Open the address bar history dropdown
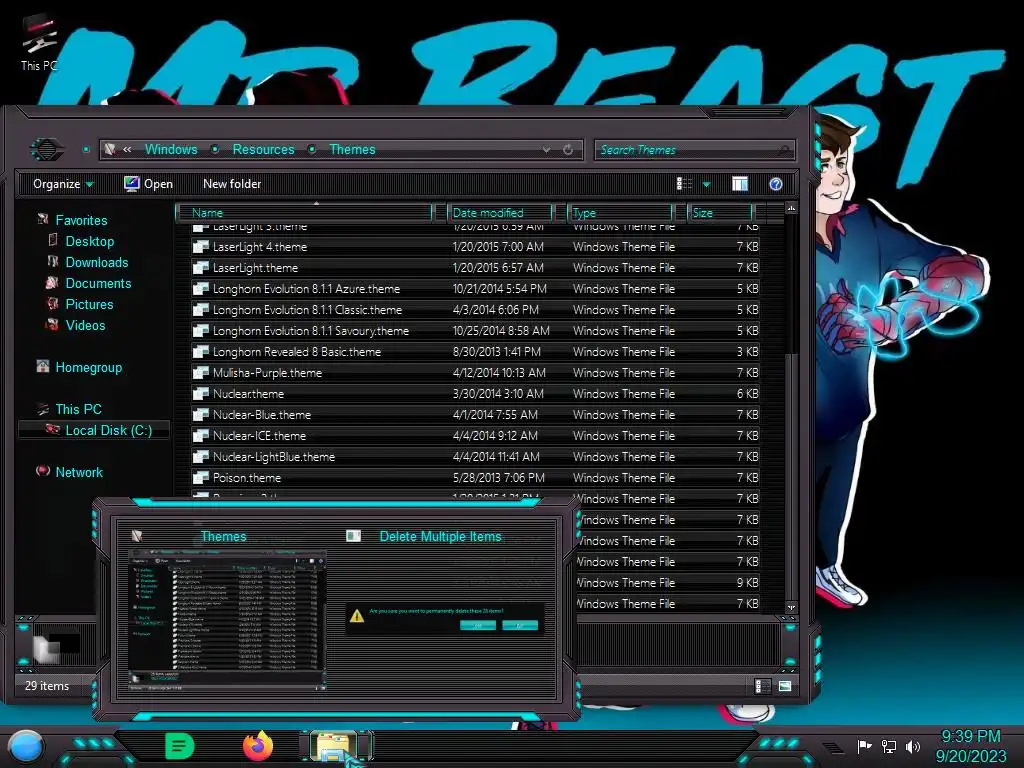The height and width of the screenshot is (768, 1024). click(547, 150)
